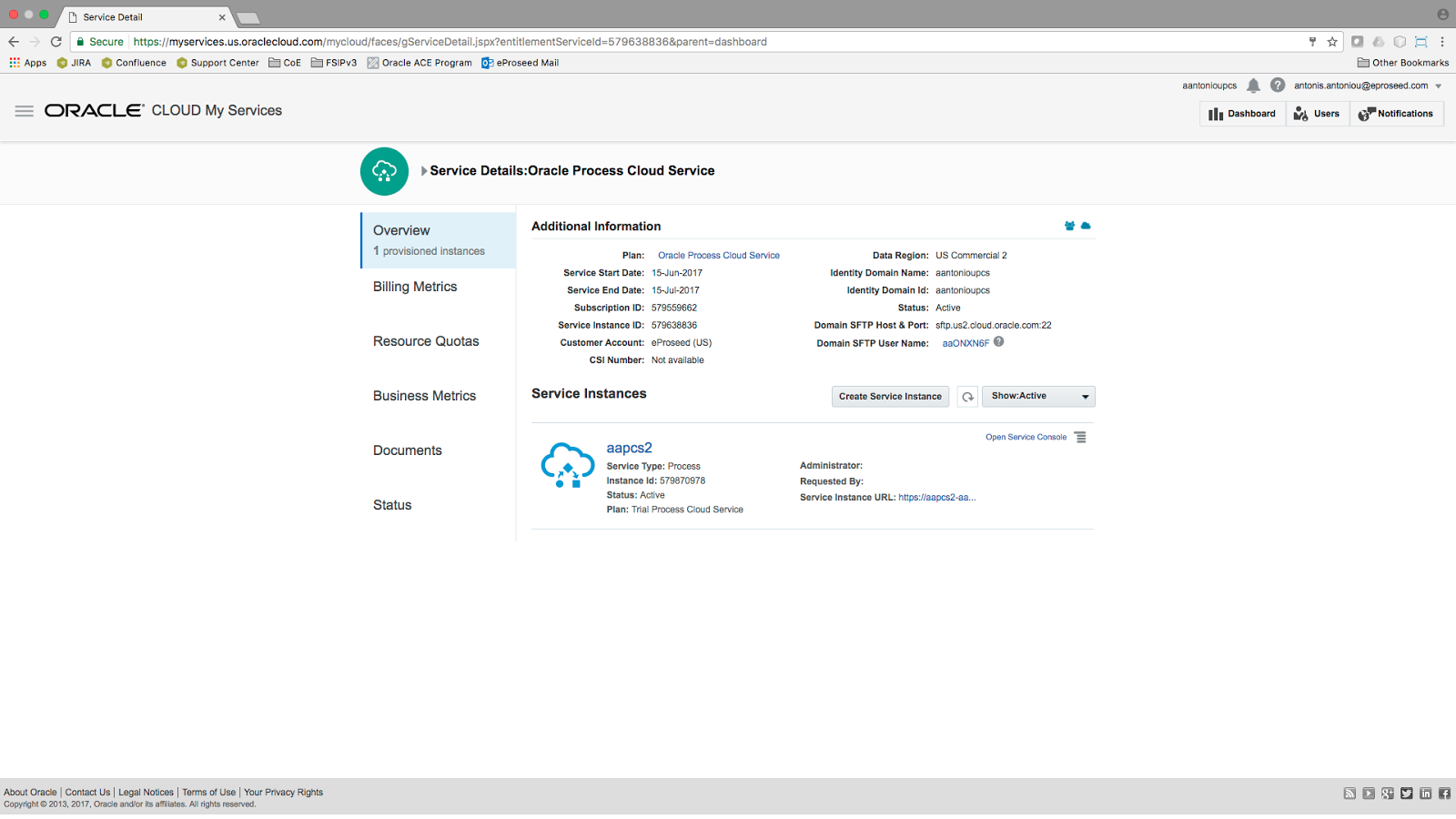1456x819 pixels.
Task: Click the Google Drive extension icon
Action: [1379, 42]
